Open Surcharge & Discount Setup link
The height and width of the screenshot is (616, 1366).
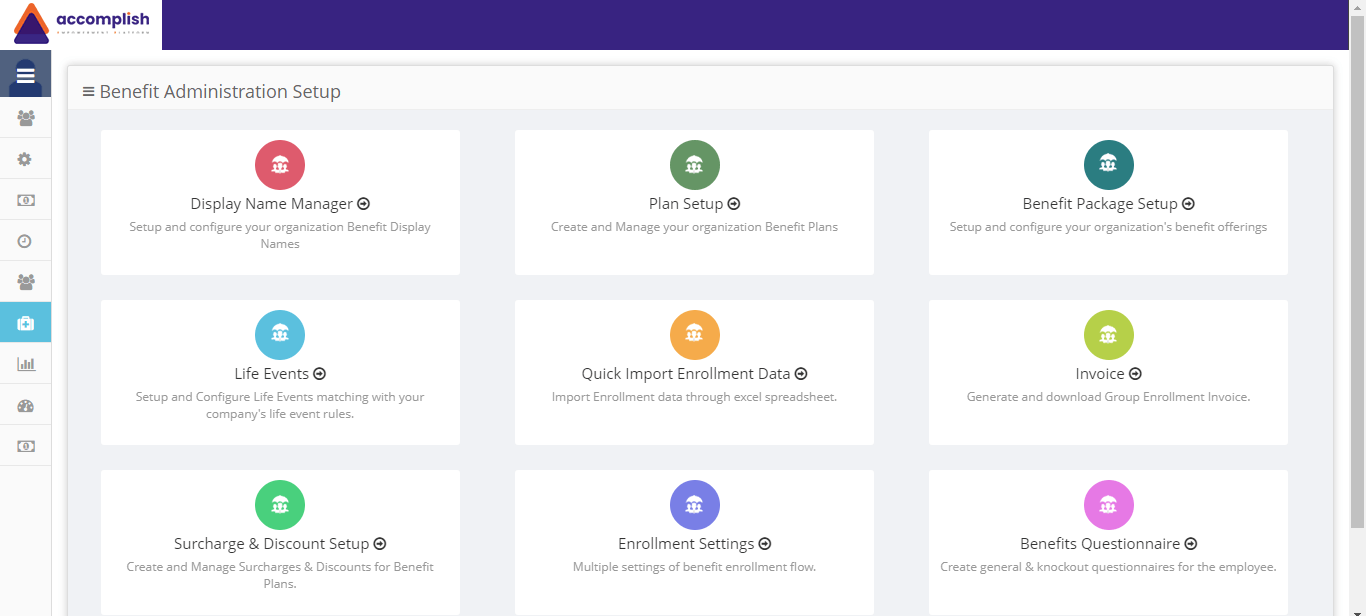(280, 544)
